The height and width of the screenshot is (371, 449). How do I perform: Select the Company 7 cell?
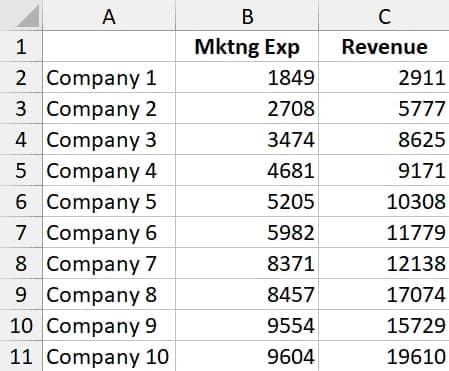(x=109, y=263)
